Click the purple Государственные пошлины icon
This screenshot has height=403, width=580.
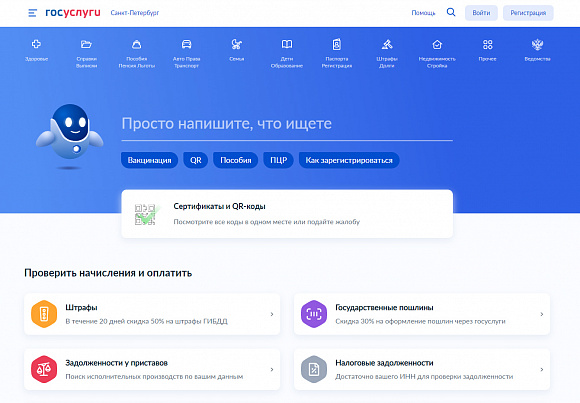tap(314, 314)
